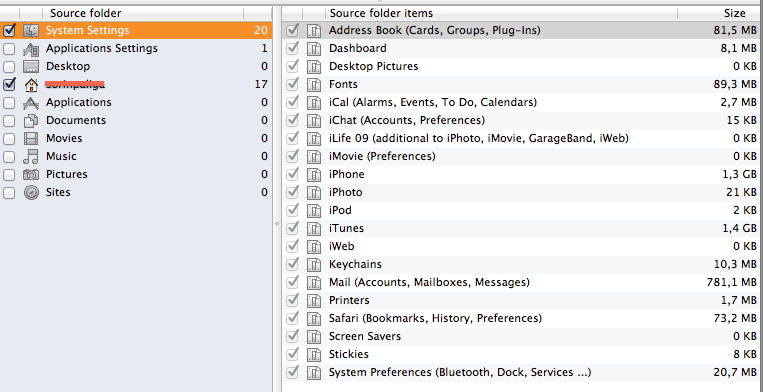763x392 pixels.
Task: Click the 89,3 MB size value
Action: click(735, 84)
